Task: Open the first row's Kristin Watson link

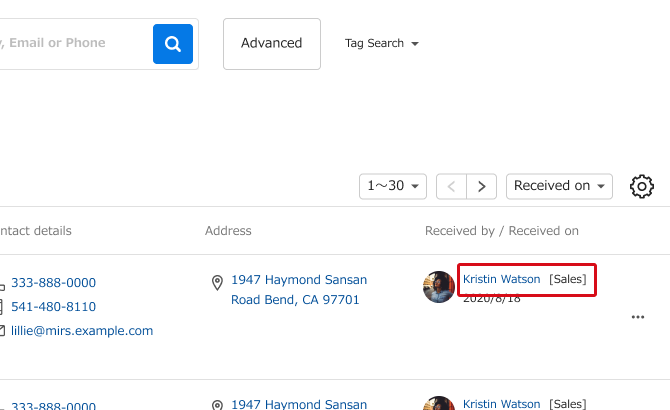Action: point(501,279)
